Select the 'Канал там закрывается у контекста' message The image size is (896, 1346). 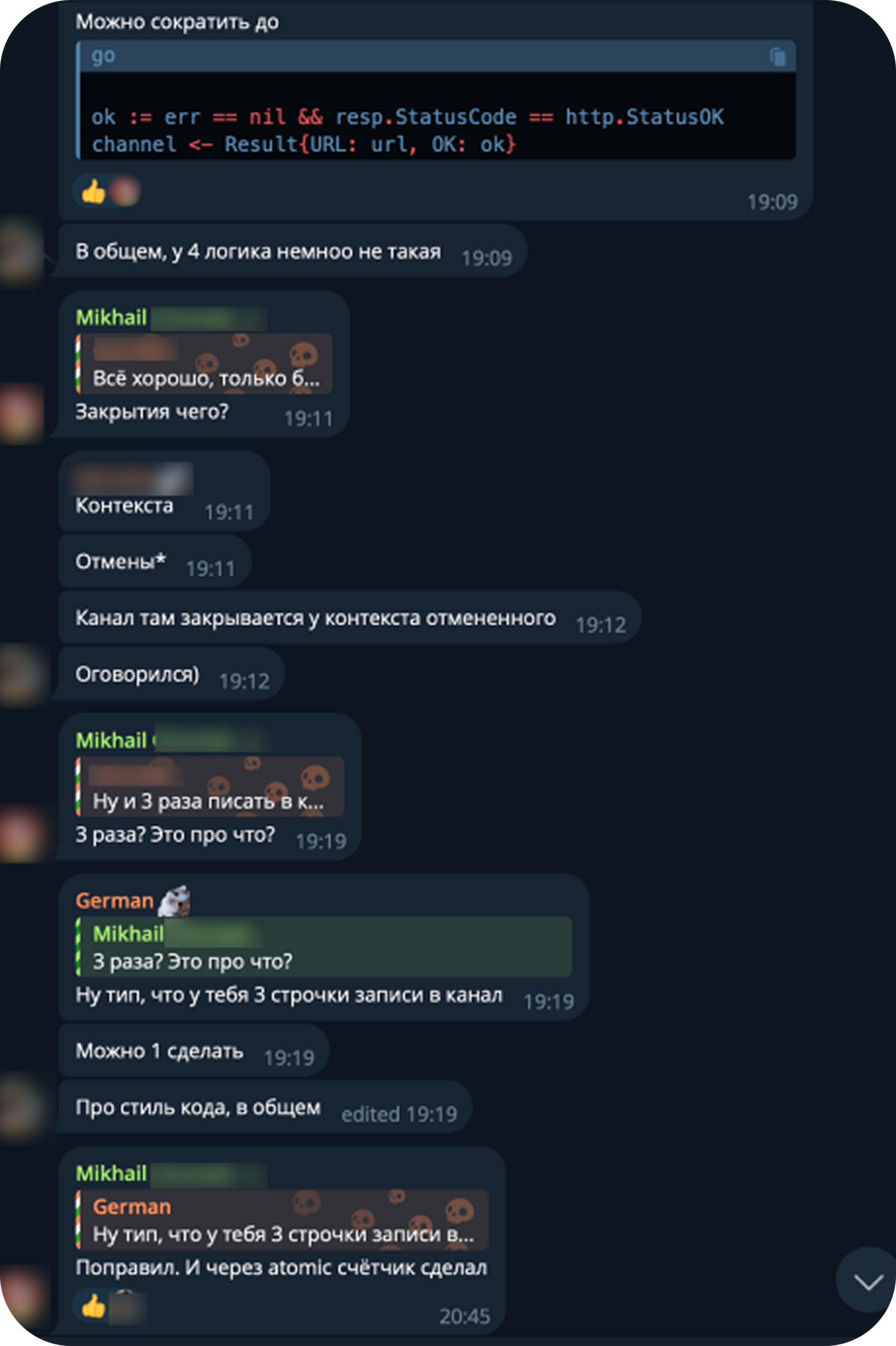click(x=350, y=617)
